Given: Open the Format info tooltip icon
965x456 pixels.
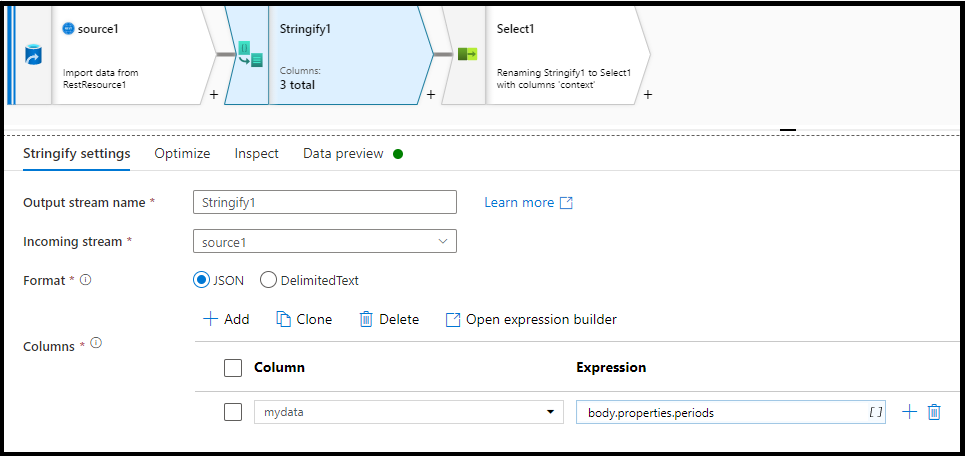Looking at the screenshot, I should tap(86, 280).
